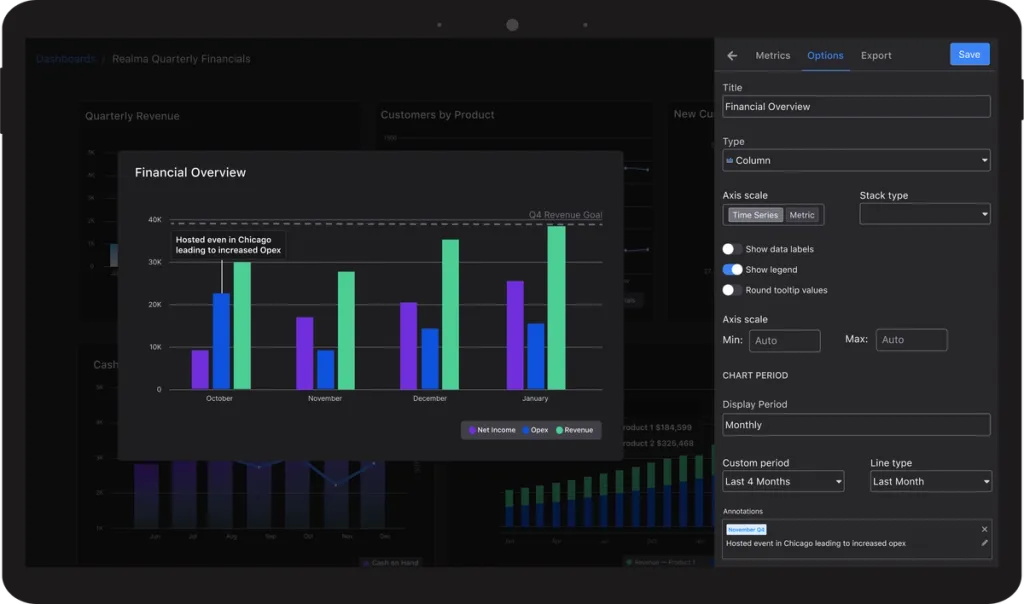Screen dimensions: 1024x604
Task: Enable Show data labels switch
Action: 732,249
